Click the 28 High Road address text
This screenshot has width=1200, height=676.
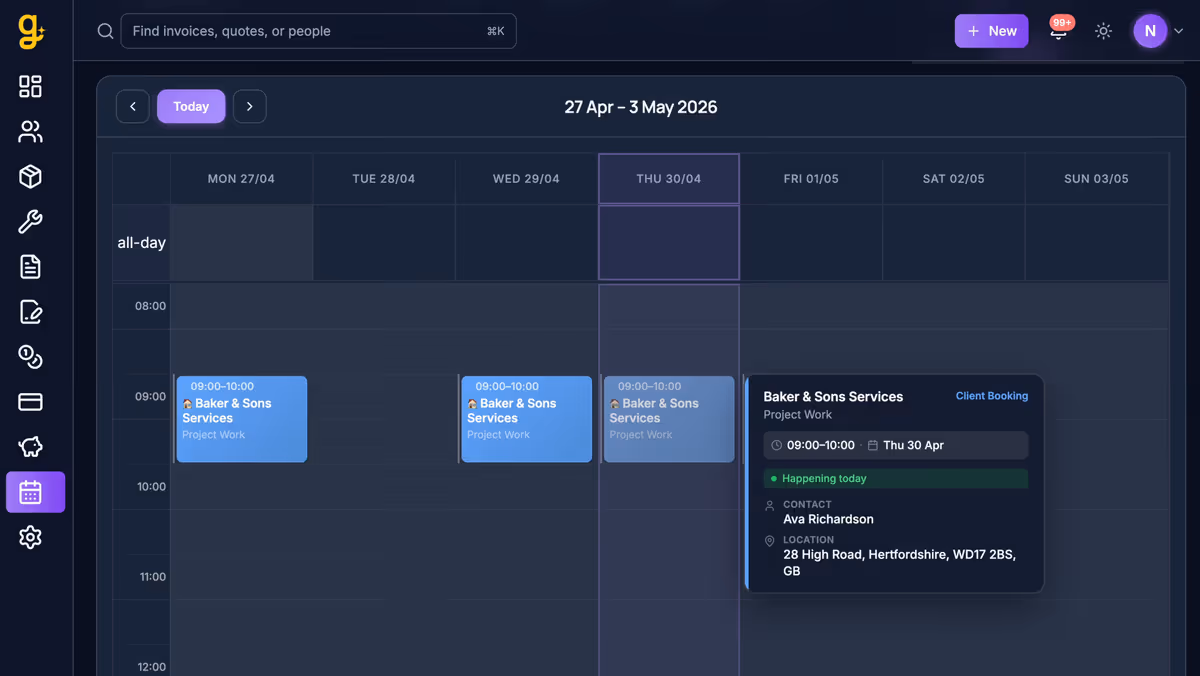(900, 563)
